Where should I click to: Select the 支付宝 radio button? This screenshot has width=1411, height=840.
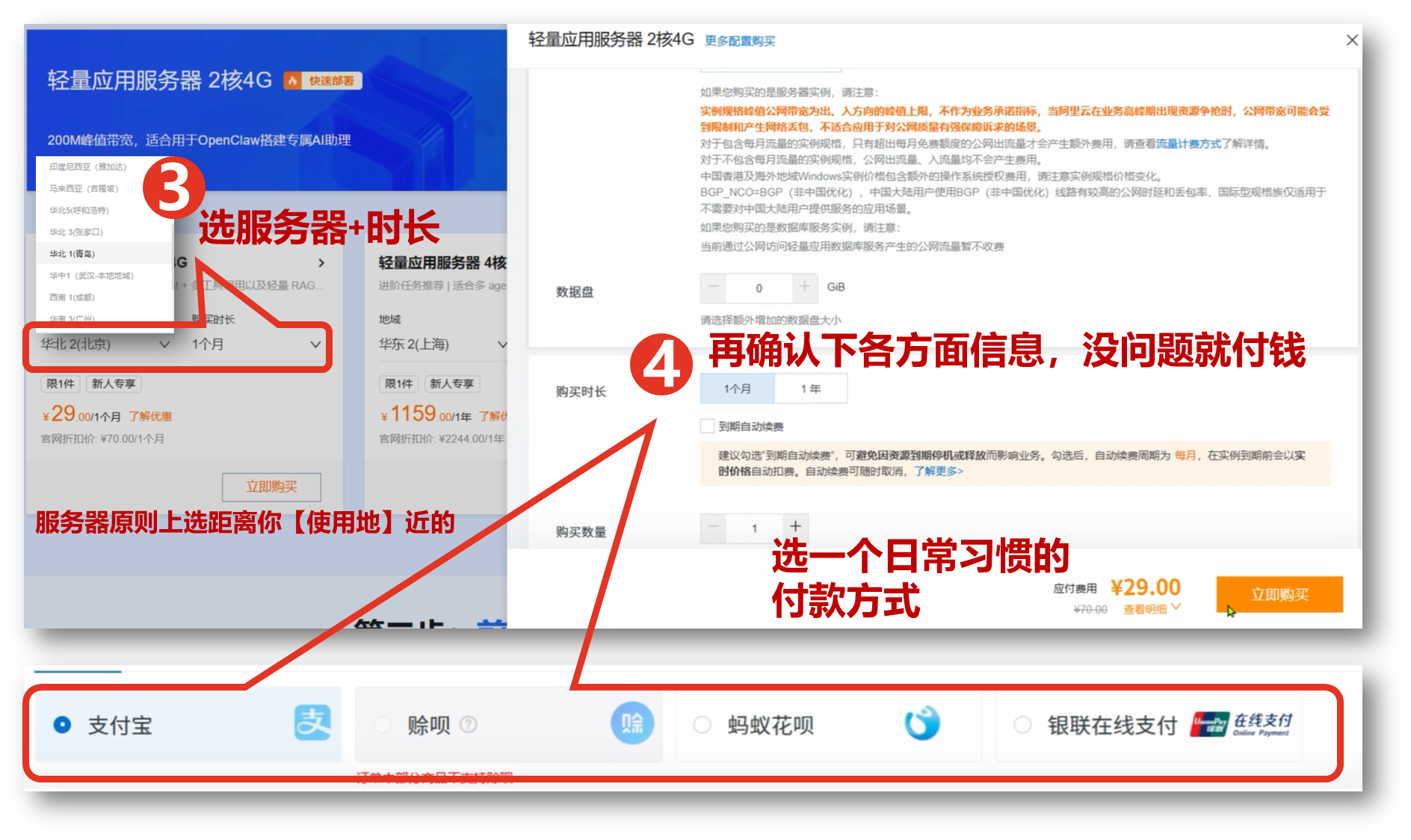[62, 725]
